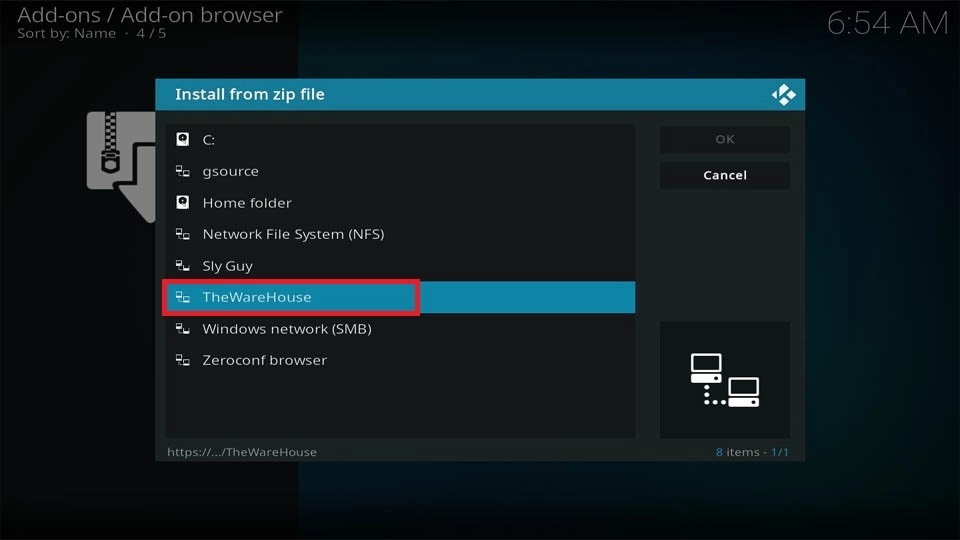Click the network computers preview thumbnail
This screenshot has width=960, height=540.
pos(725,380)
